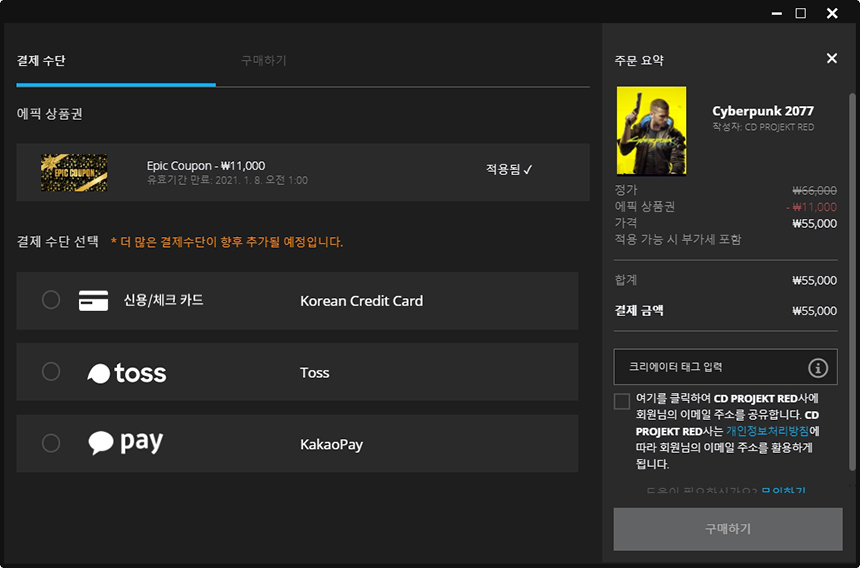This screenshot has width=860, height=568.
Task: Click the Cyberpunk 2077 title text
Action: point(763,111)
